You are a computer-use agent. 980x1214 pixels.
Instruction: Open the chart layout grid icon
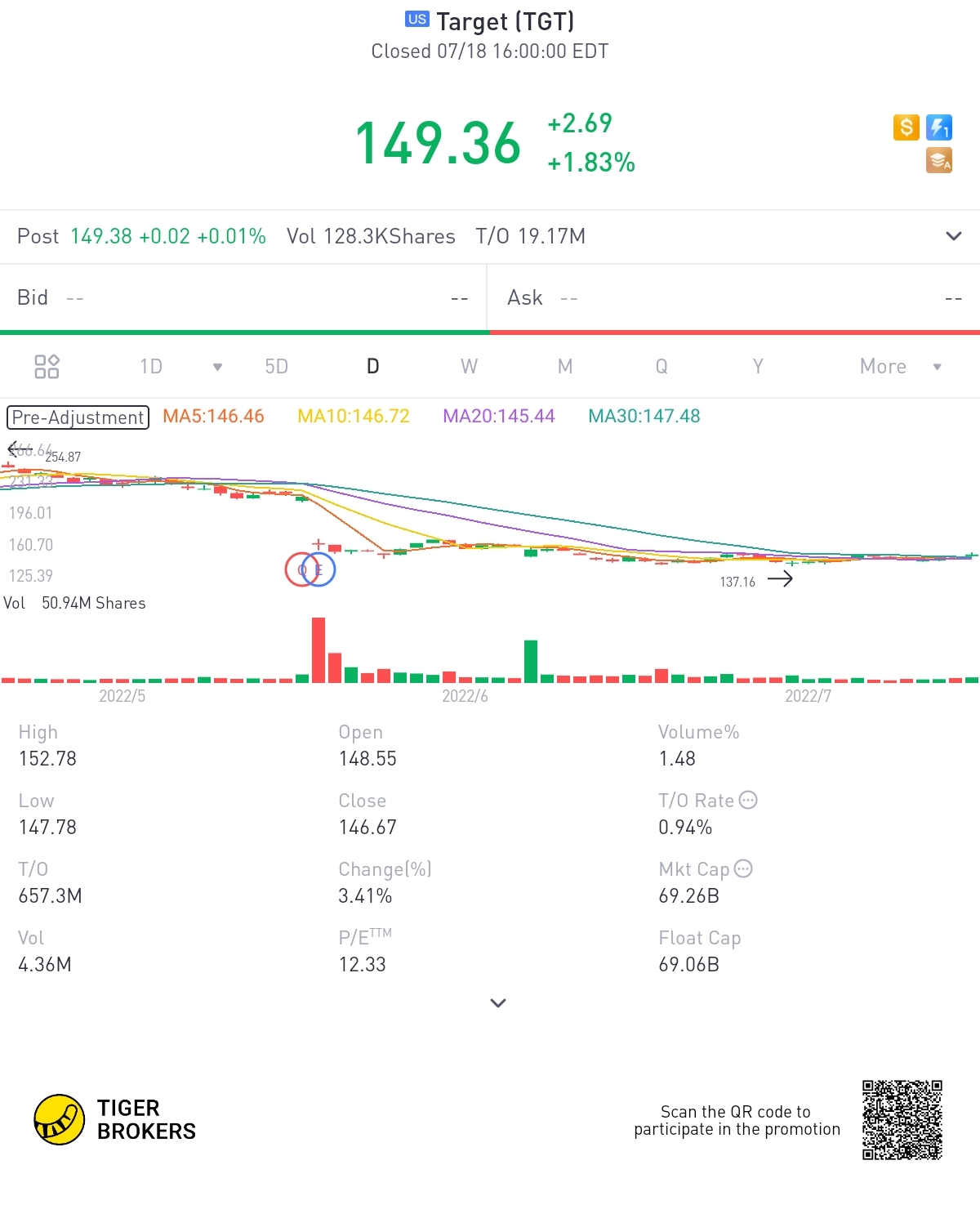47,366
